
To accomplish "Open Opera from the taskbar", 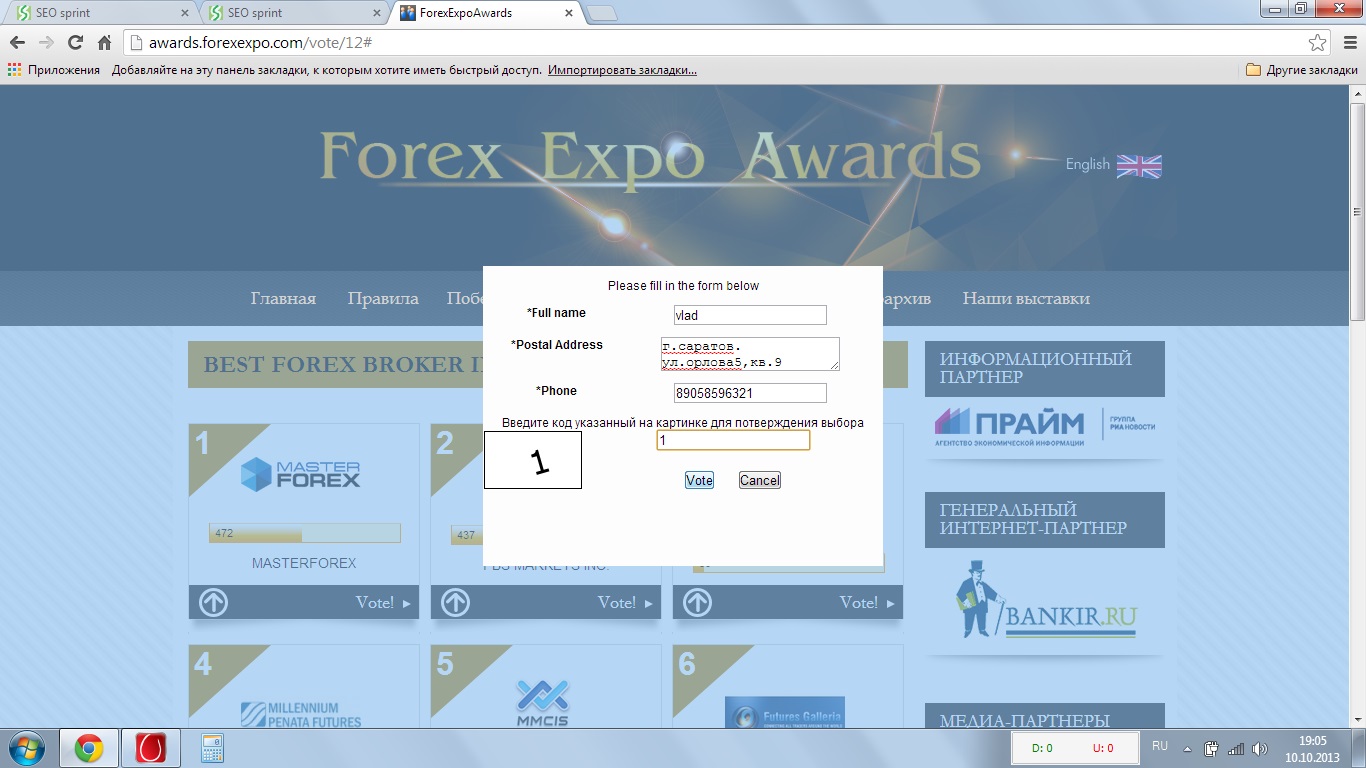I will [x=150, y=748].
